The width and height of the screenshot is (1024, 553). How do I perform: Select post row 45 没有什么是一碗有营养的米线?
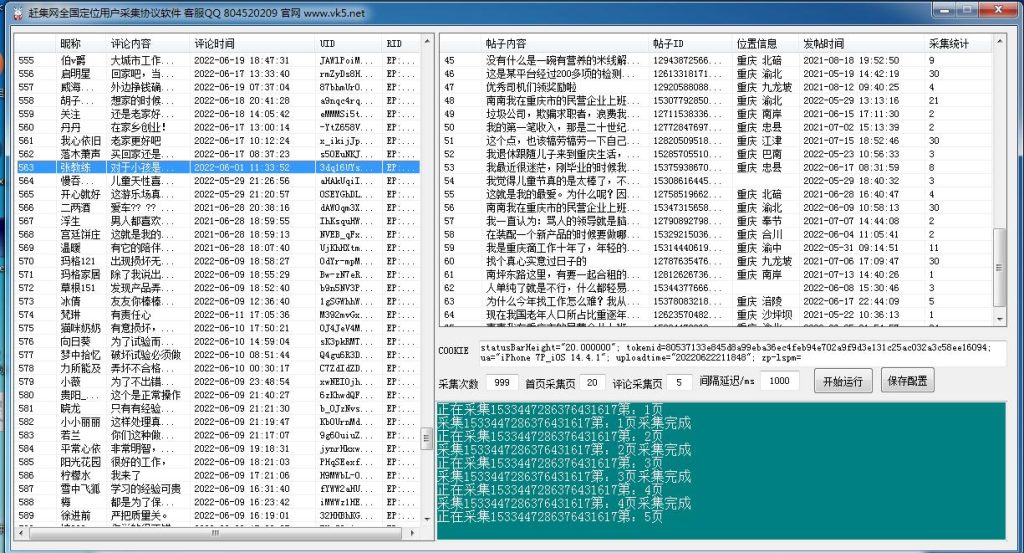716,60
